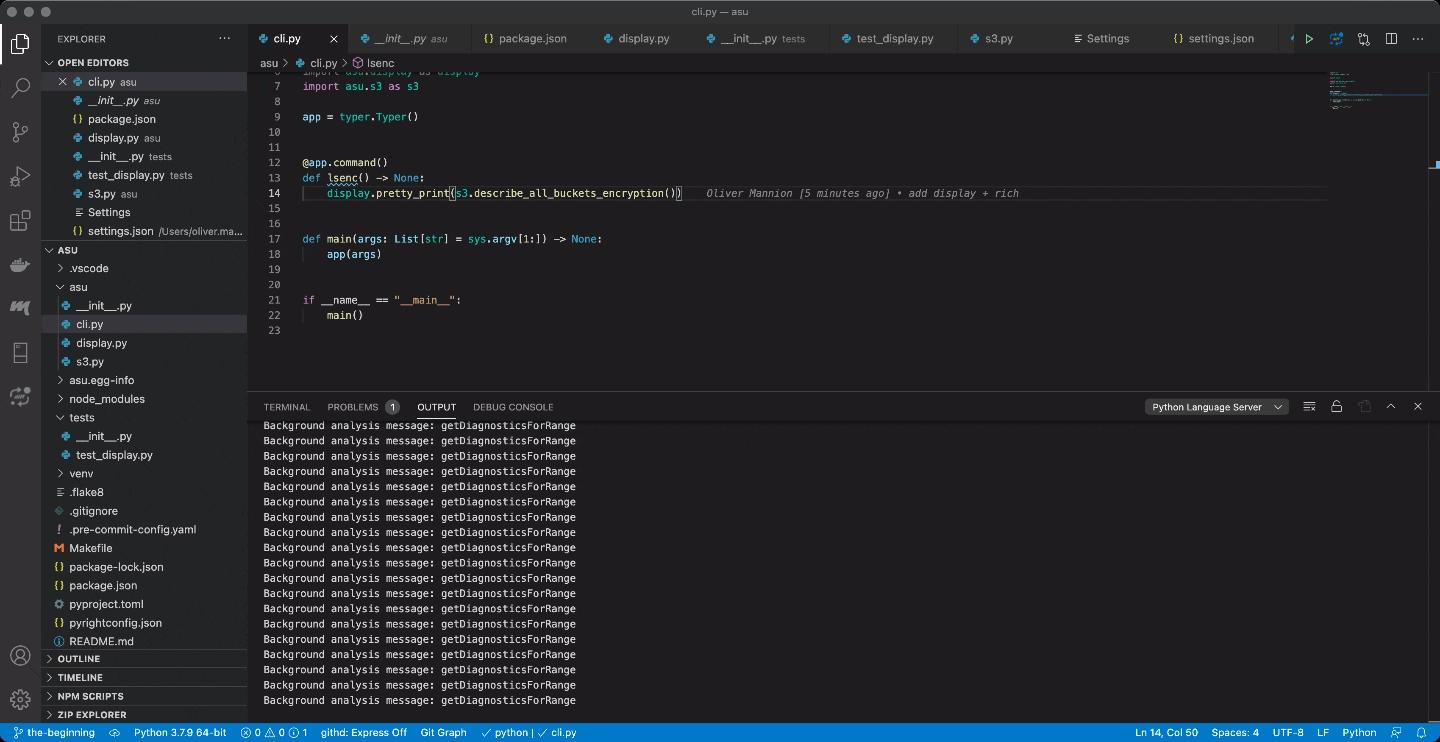1440x742 pixels.
Task: Open the Run and Debug panel
Action: (x=20, y=176)
